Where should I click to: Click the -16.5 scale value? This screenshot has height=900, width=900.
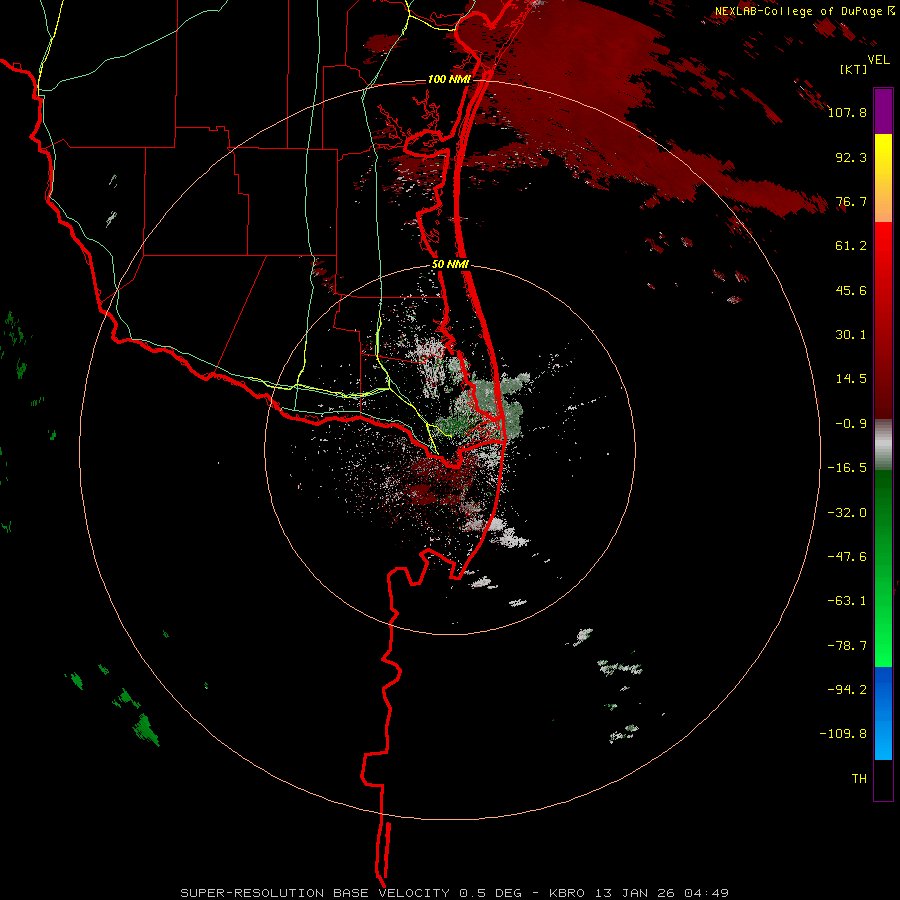[847, 468]
